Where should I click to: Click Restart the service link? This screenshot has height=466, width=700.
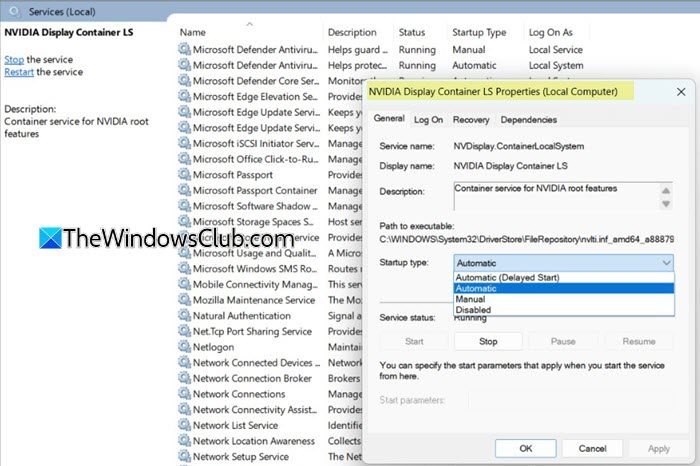[x=19, y=72]
